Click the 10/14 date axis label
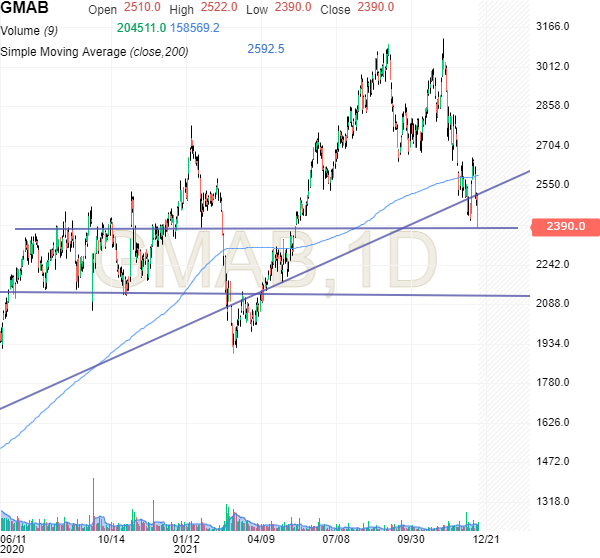The image size is (600, 558). [111, 538]
